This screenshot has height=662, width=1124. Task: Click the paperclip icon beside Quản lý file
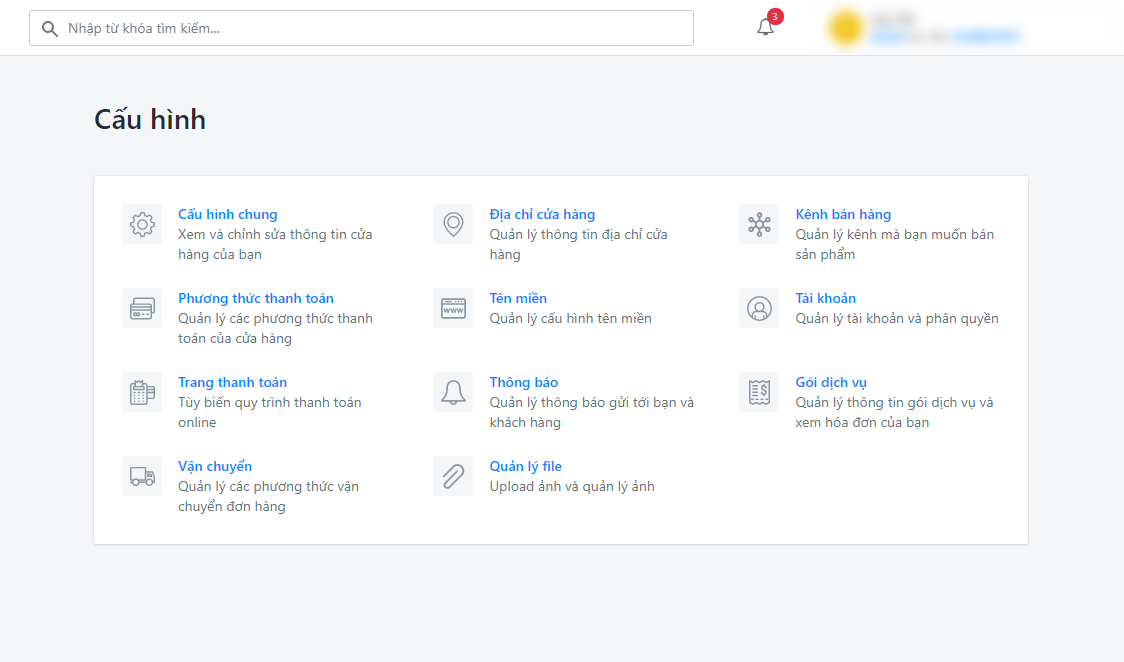[x=452, y=476]
